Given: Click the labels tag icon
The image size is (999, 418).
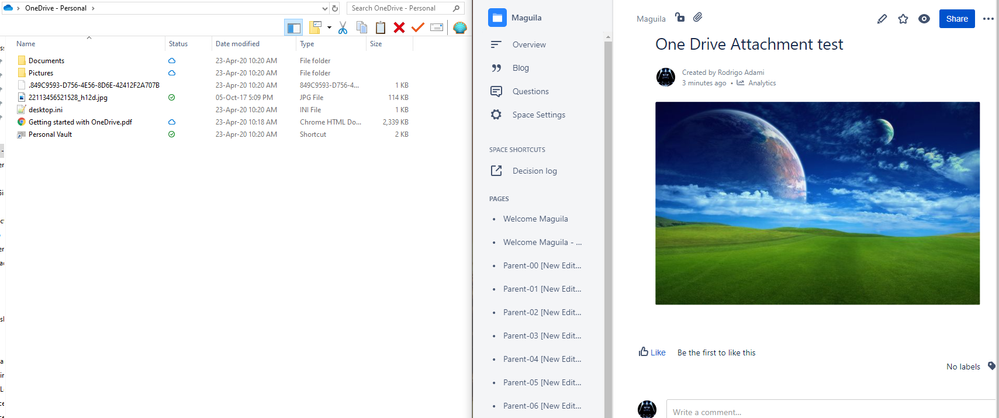Looking at the screenshot, I should pos(991,366).
